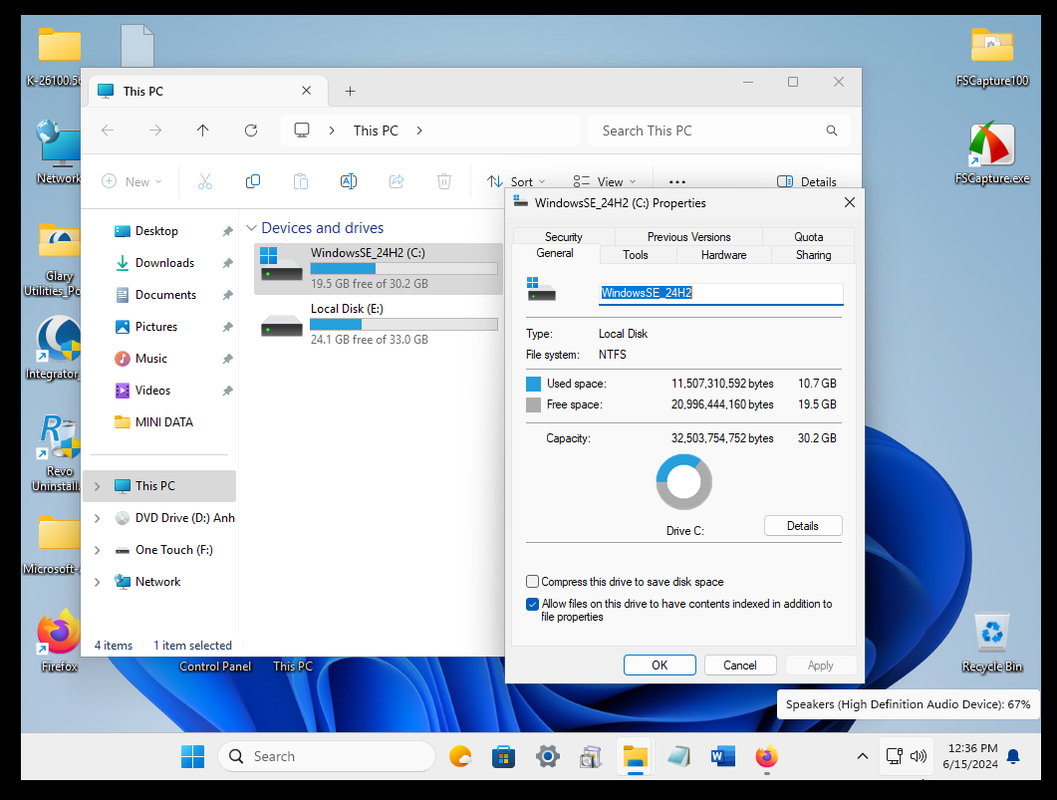Click the Paste clipboard icon

(301, 181)
